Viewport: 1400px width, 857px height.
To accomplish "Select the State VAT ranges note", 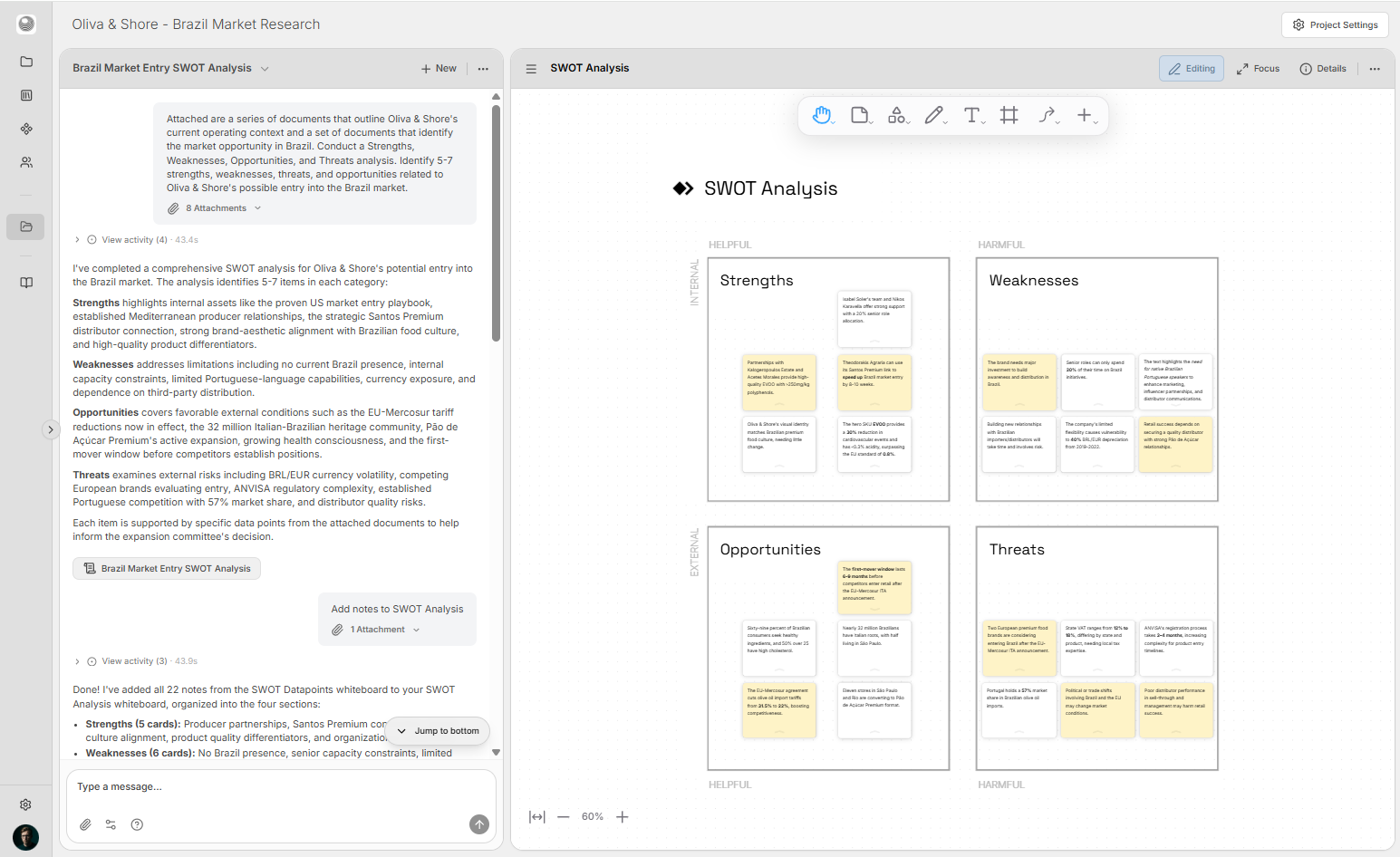I will [1097, 648].
